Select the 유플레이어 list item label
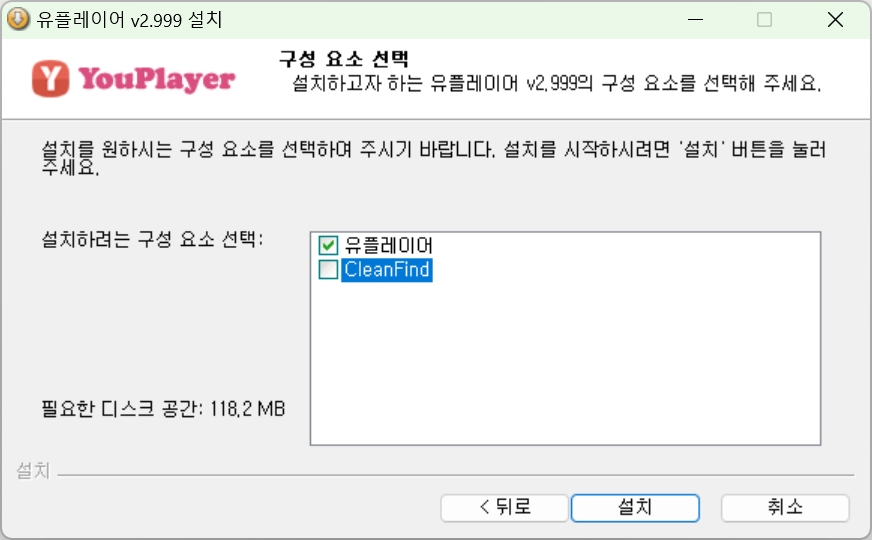This screenshot has height=540, width=872. [x=388, y=245]
